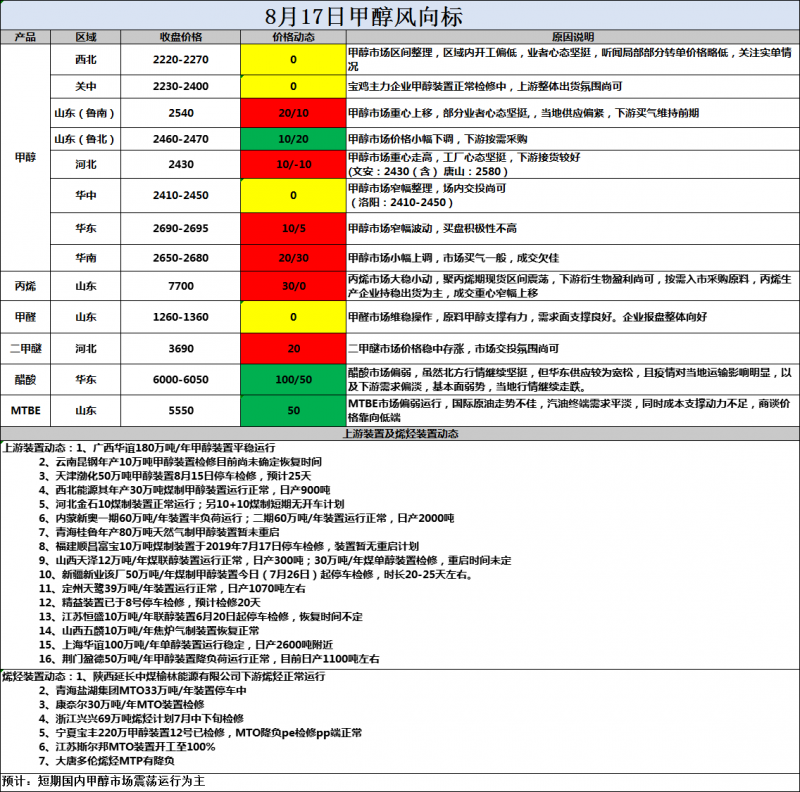Select price cell 2650-2680
Image resolution: width=800 pixels, height=792 pixels.
[181, 258]
